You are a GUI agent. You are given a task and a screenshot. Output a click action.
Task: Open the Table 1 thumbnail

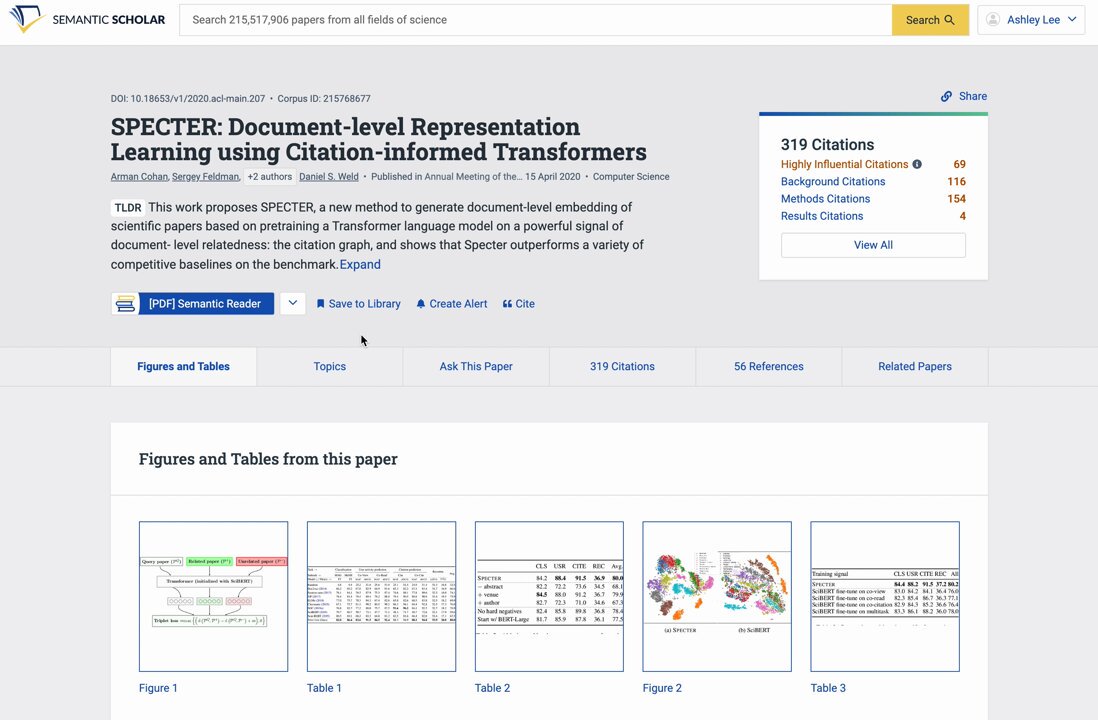382,596
